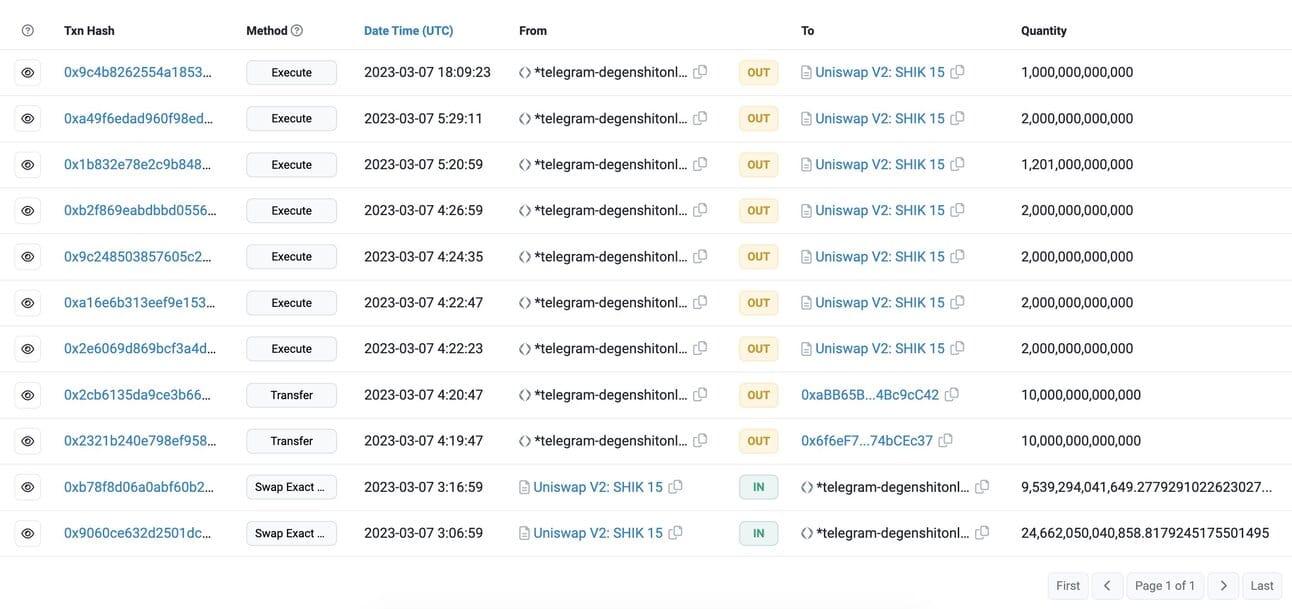
Task: Open transaction hash 0xa49f6edad960f98ed
Action: click(139, 118)
